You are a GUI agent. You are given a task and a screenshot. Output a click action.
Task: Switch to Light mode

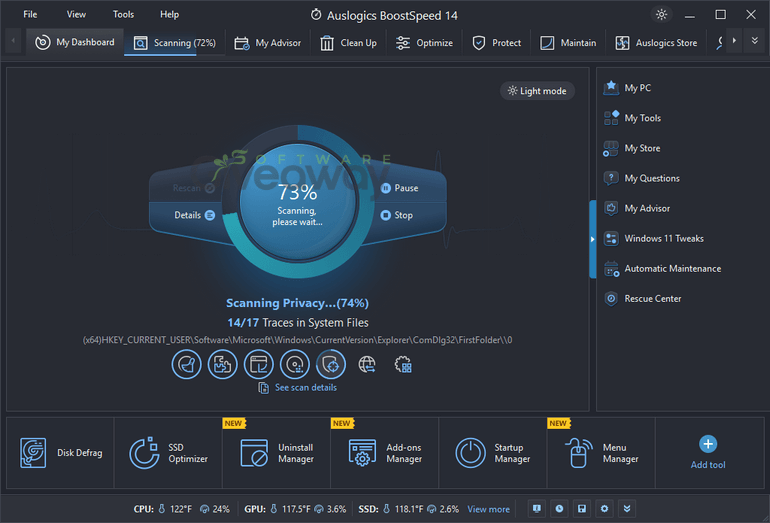(x=537, y=91)
